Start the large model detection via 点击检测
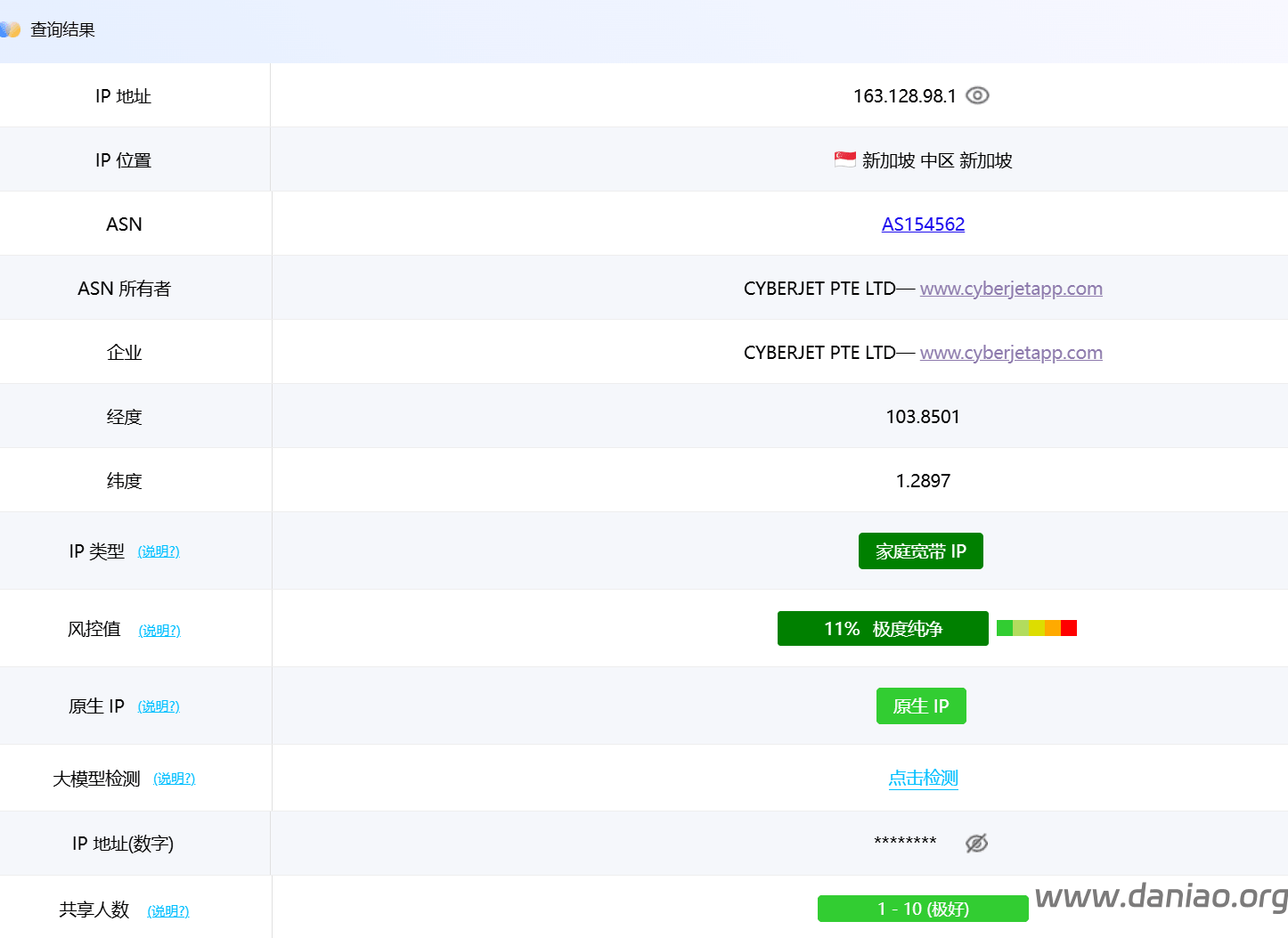The height and width of the screenshot is (938, 1288). click(923, 779)
